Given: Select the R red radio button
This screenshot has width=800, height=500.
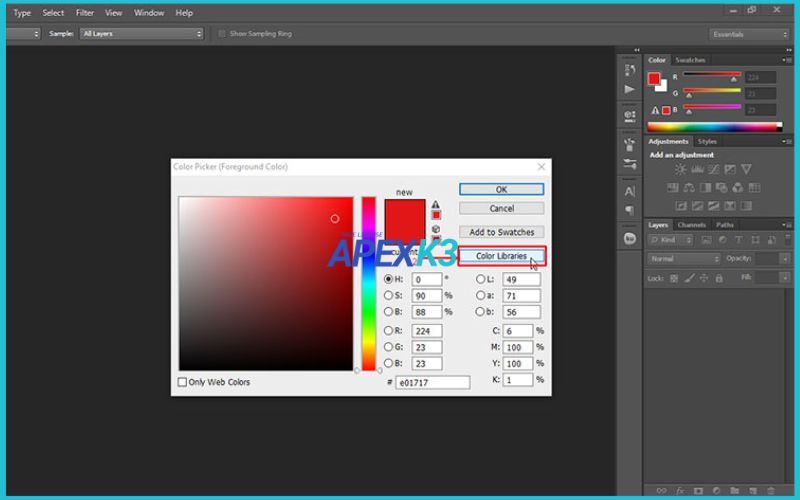Looking at the screenshot, I should (x=388, y=331).
